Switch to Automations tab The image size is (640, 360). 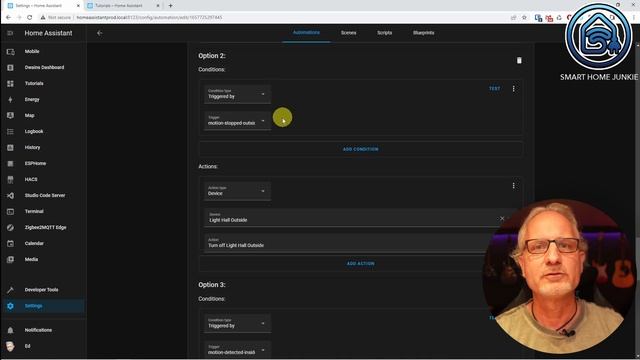tap(306, 33)
